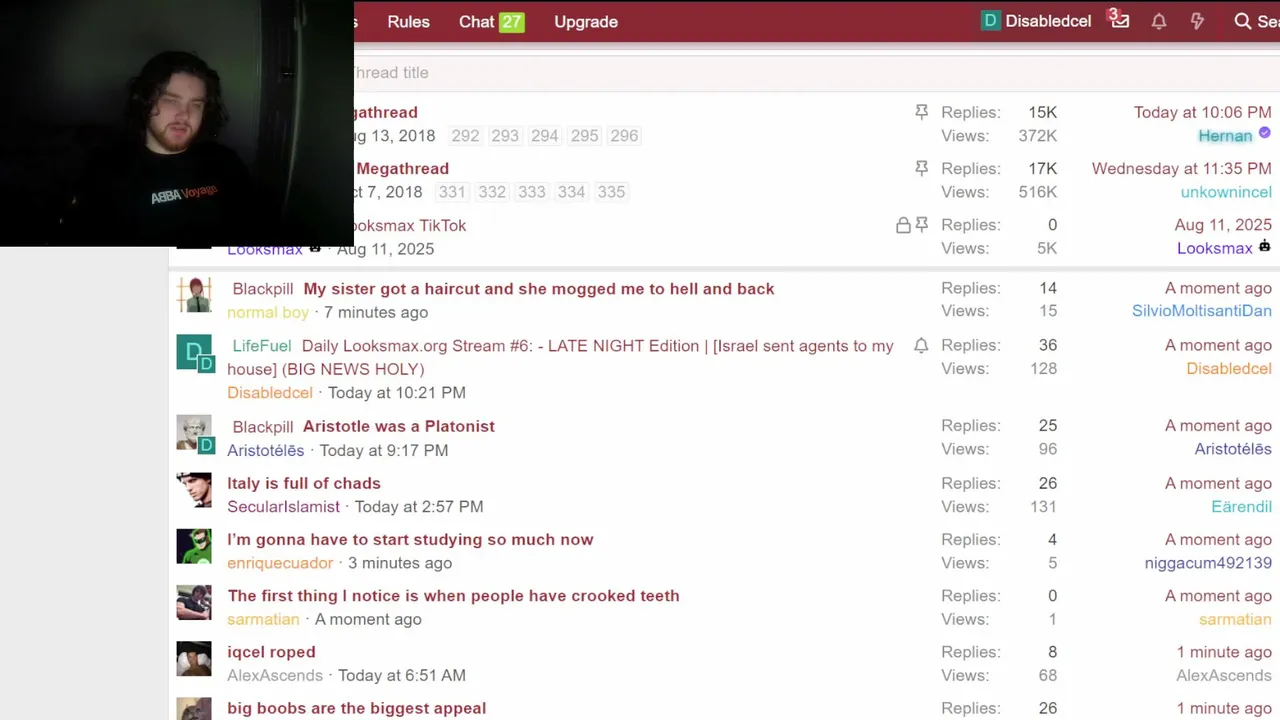Open 'crooked teeth' thread

click(x=453, y=596)
